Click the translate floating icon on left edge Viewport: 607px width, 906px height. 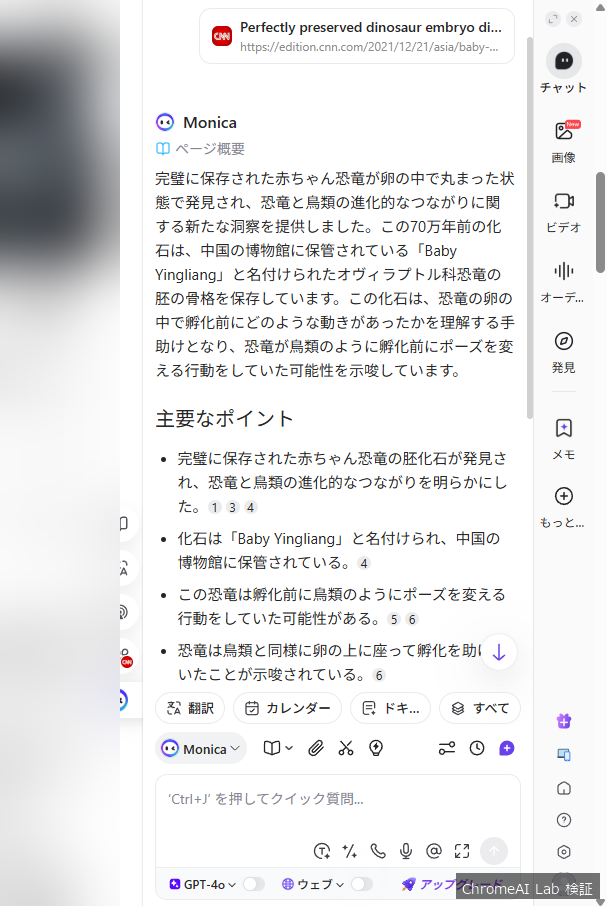coord(124,569)
